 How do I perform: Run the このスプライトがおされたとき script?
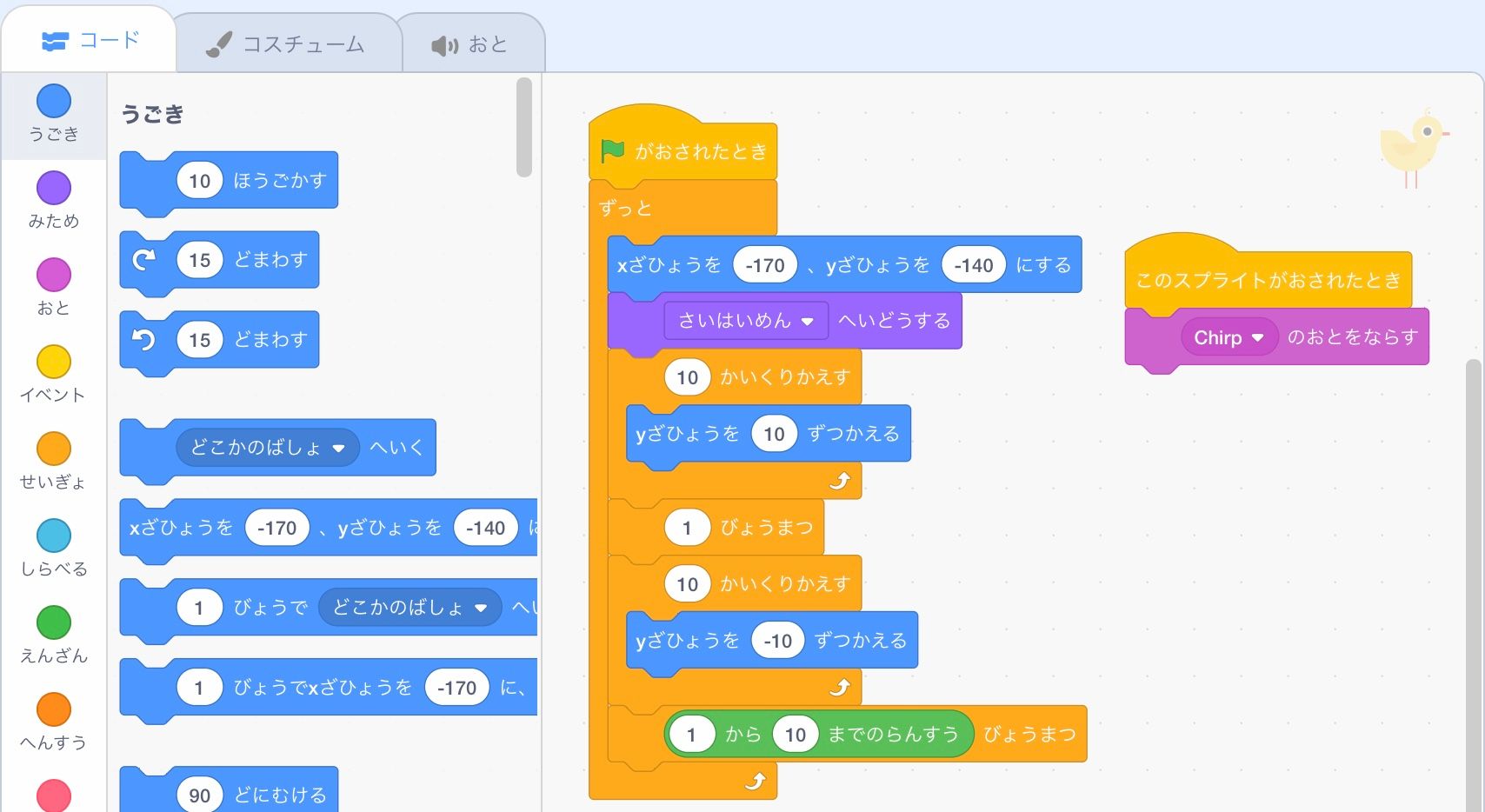1268,280
